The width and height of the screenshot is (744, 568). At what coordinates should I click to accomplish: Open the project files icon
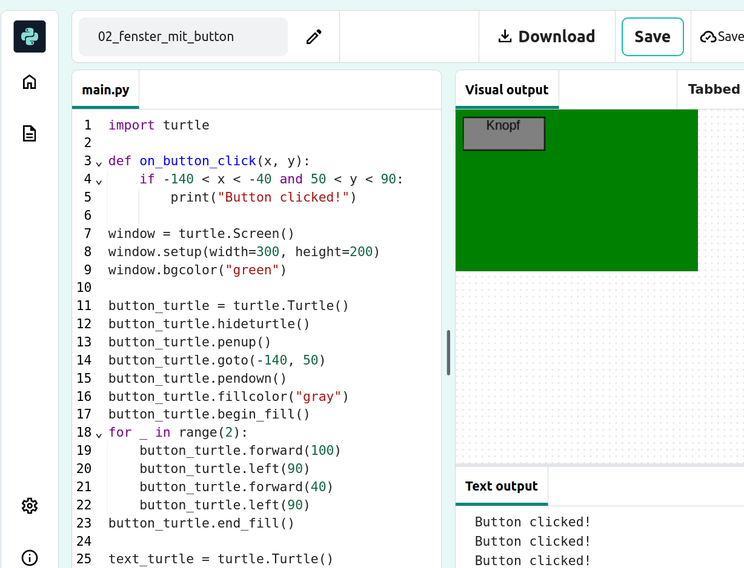pyautogui.click(x=29, y=133)
